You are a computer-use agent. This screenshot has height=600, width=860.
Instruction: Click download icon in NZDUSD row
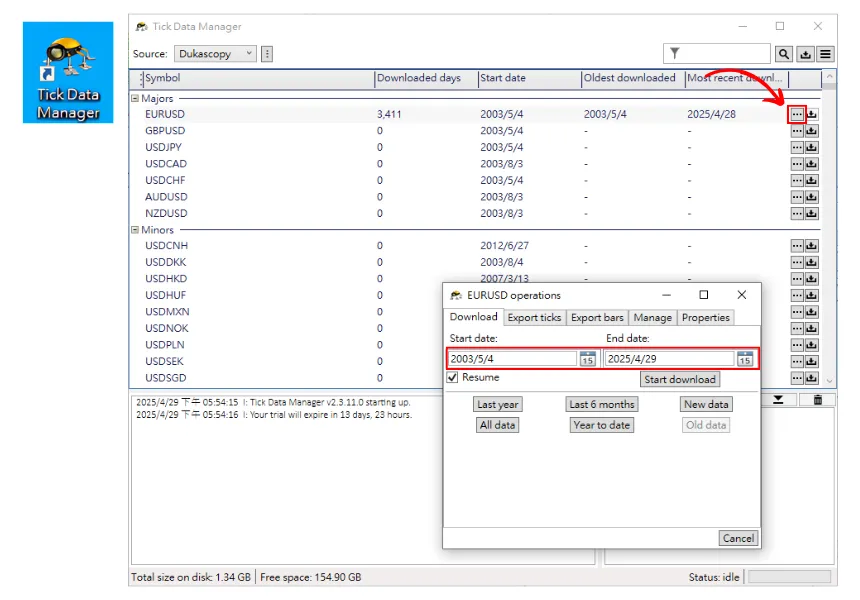(812, 213)
